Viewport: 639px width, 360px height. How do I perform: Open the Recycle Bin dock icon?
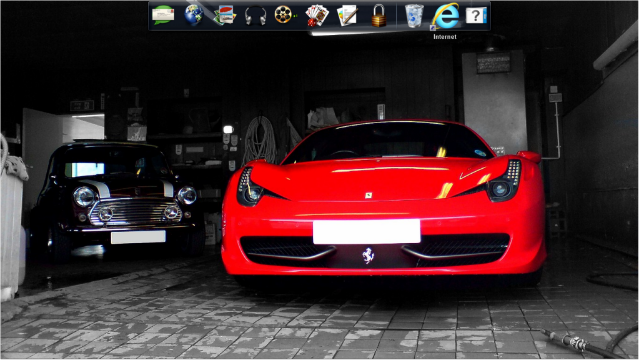point(414,16)
